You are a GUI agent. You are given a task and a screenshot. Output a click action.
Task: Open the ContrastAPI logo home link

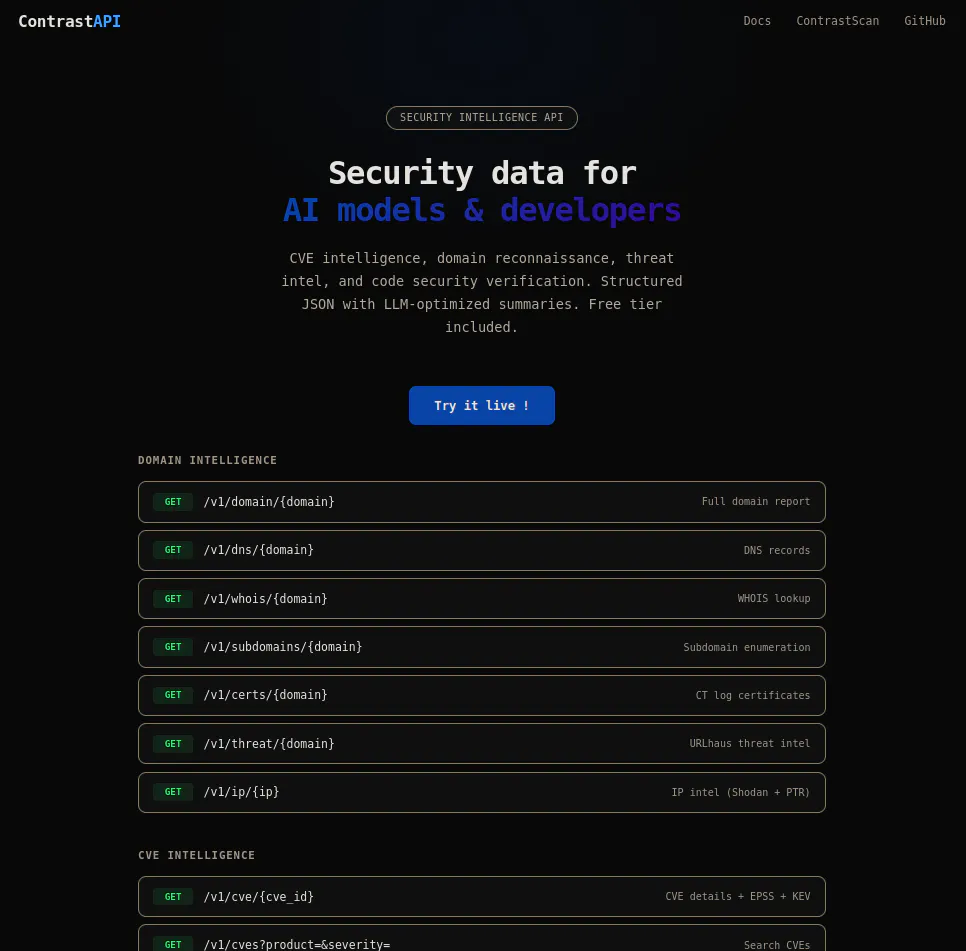[x=70, y=22]
